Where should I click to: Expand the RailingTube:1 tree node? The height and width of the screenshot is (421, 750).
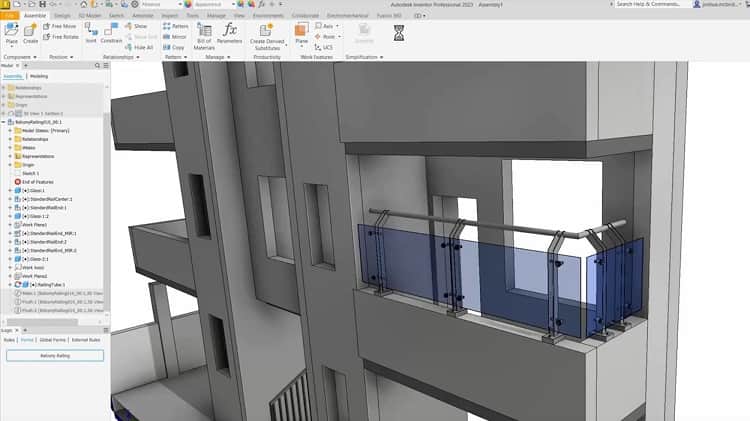click(10, 285)
